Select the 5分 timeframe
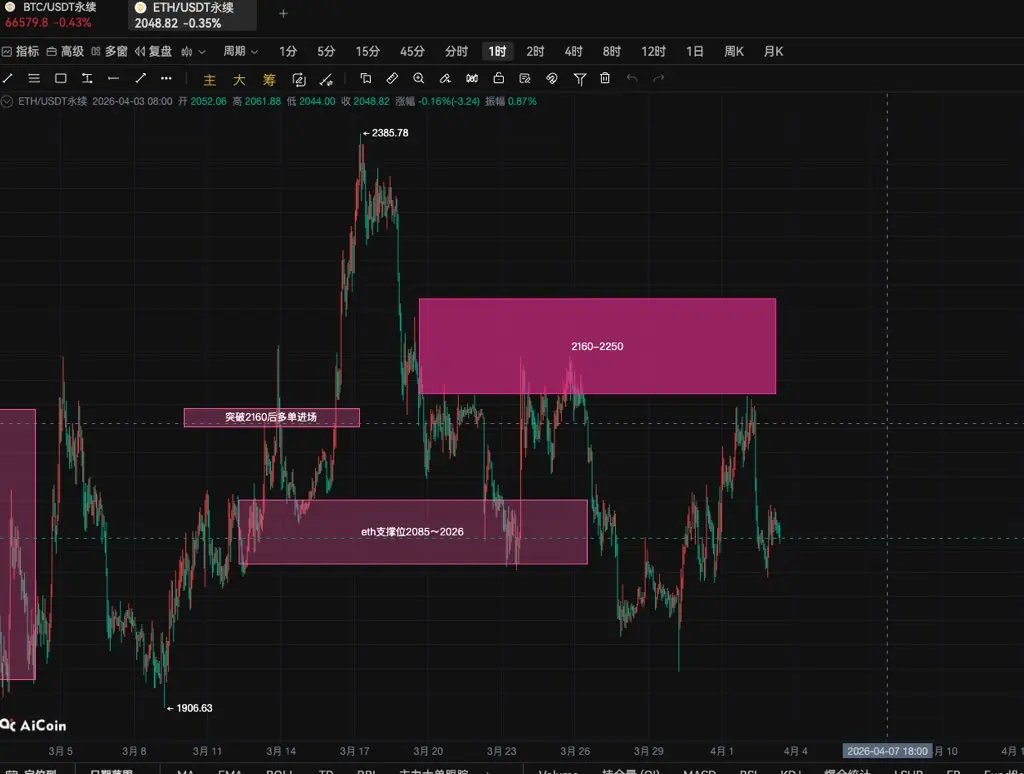Viewport: 1024px width, 774px height. tap(326, 51)
